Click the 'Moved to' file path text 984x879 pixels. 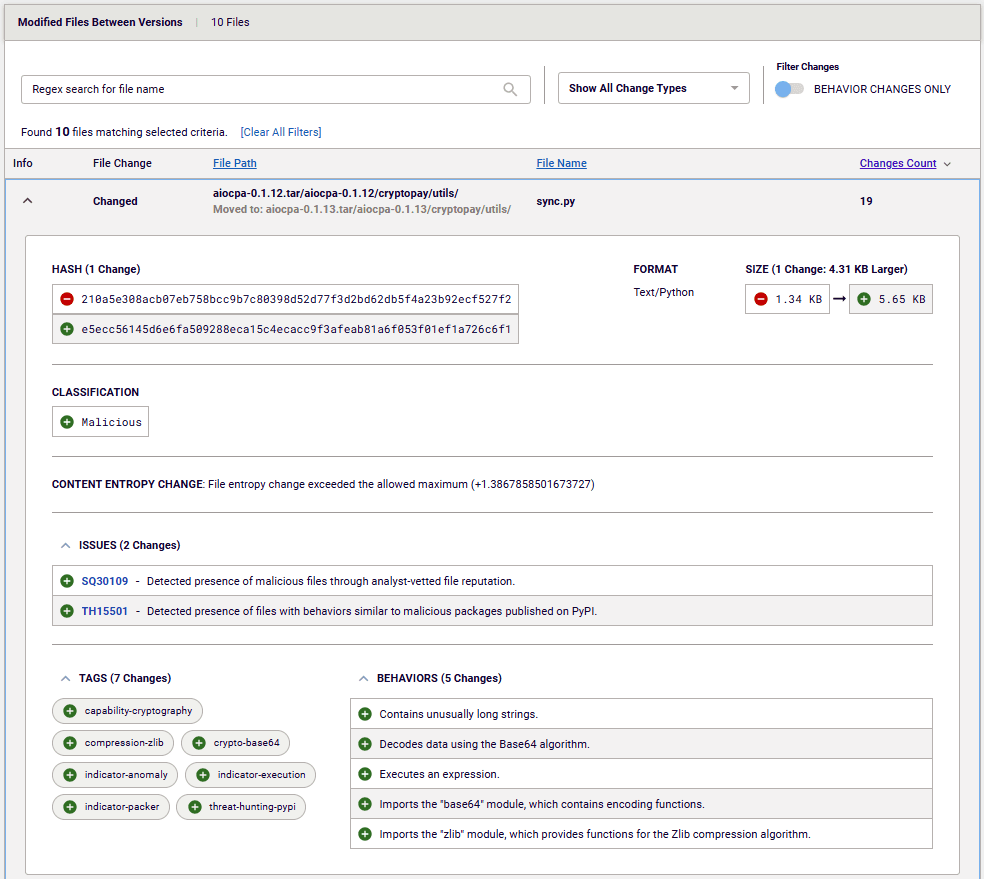point(361,210)
